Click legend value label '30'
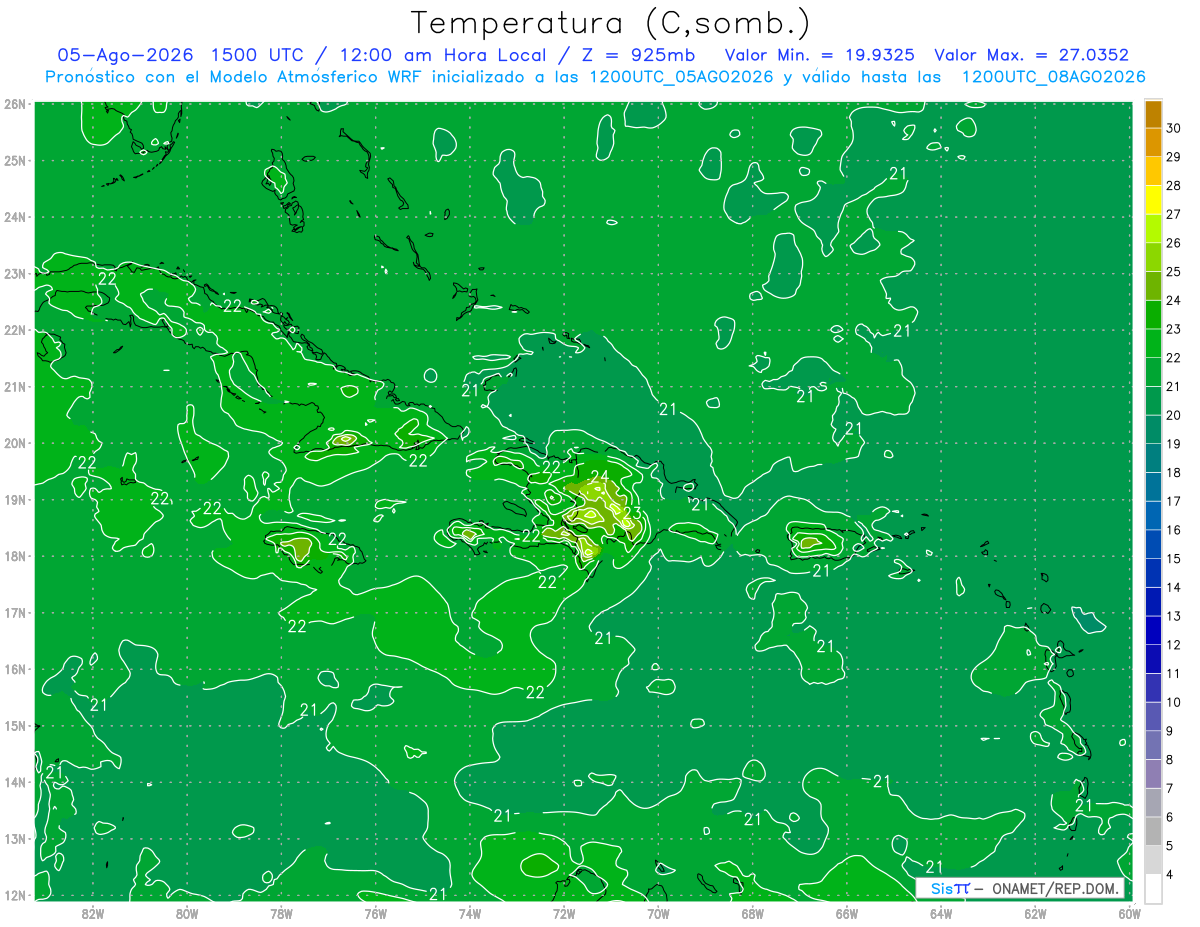Viewport: 1200px width, 927px height. (1173, 128)
